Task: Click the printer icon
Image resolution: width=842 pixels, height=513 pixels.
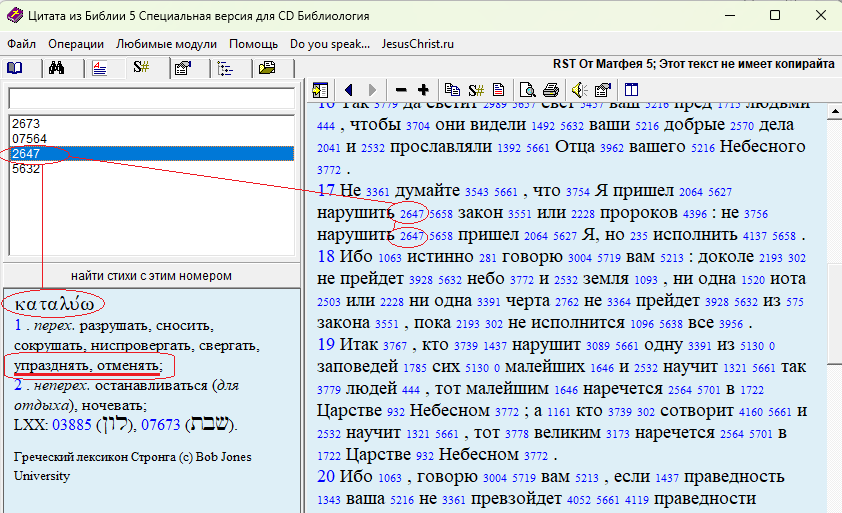Action: 550,90
